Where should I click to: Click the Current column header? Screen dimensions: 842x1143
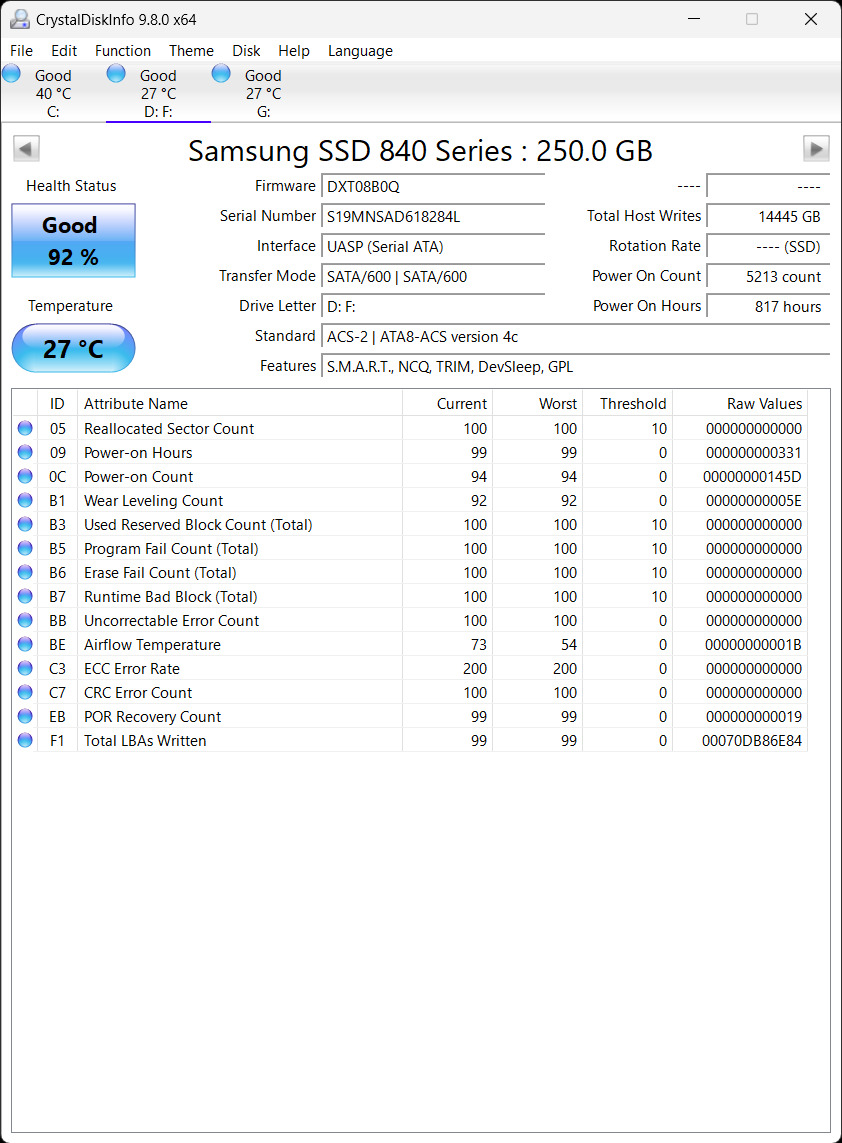447,403
